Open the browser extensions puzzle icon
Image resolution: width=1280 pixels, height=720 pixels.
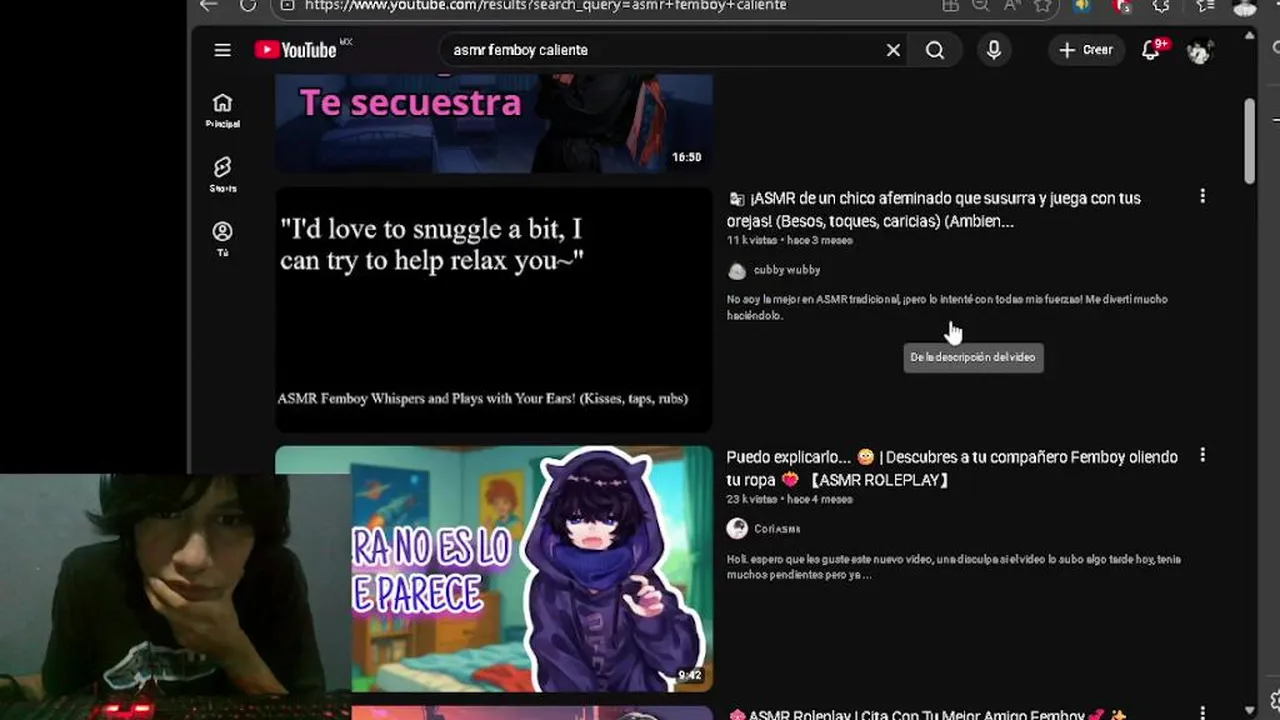tap(1161, 5)
